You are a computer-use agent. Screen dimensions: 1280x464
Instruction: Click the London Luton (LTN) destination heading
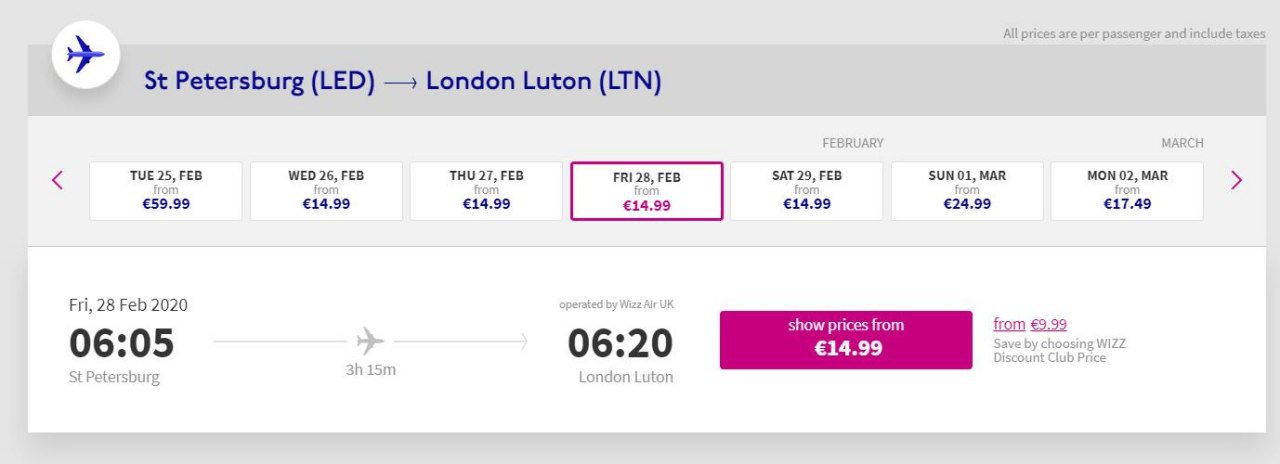tap(544, 81)
